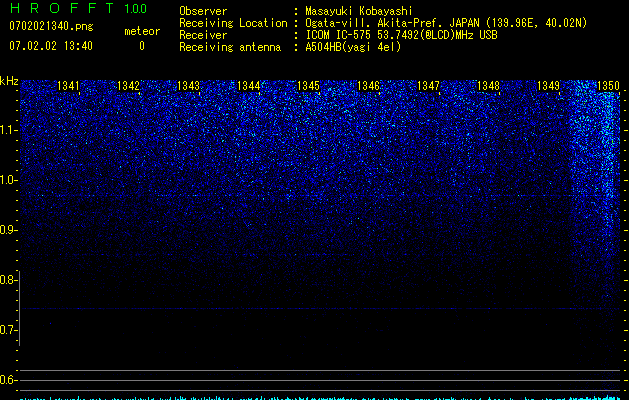Click time marker 1343
Screen dimensions: 629x400
click(x=188, y=86)
